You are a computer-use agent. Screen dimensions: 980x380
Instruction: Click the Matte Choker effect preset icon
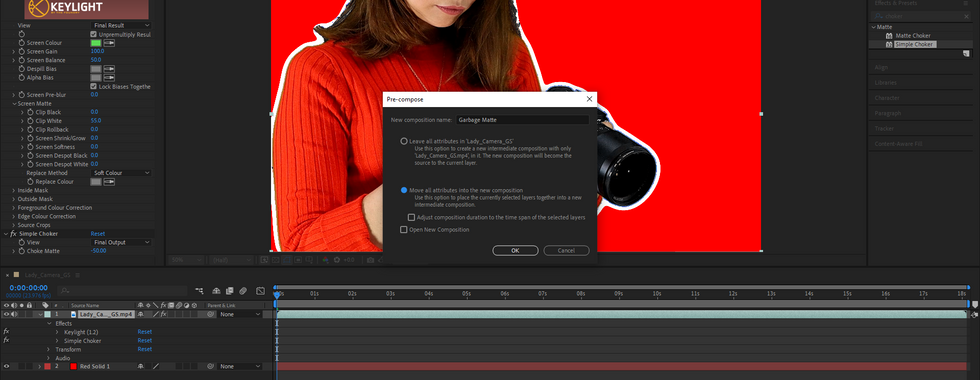[889, 36]
